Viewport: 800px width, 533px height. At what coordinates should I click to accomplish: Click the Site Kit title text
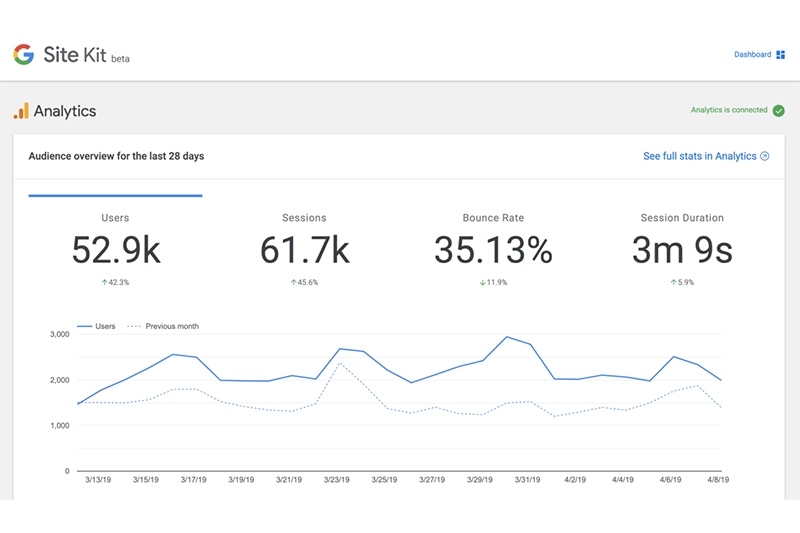[x=75, y=55]
